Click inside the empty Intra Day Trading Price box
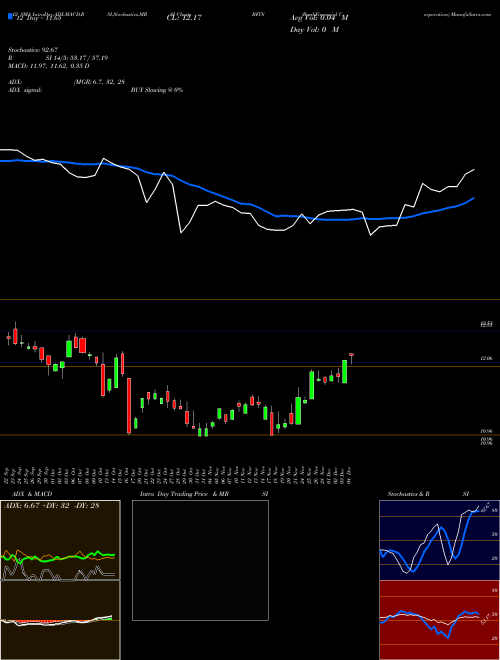The width and height of the screenshot is (500, 660). (200, 560)
